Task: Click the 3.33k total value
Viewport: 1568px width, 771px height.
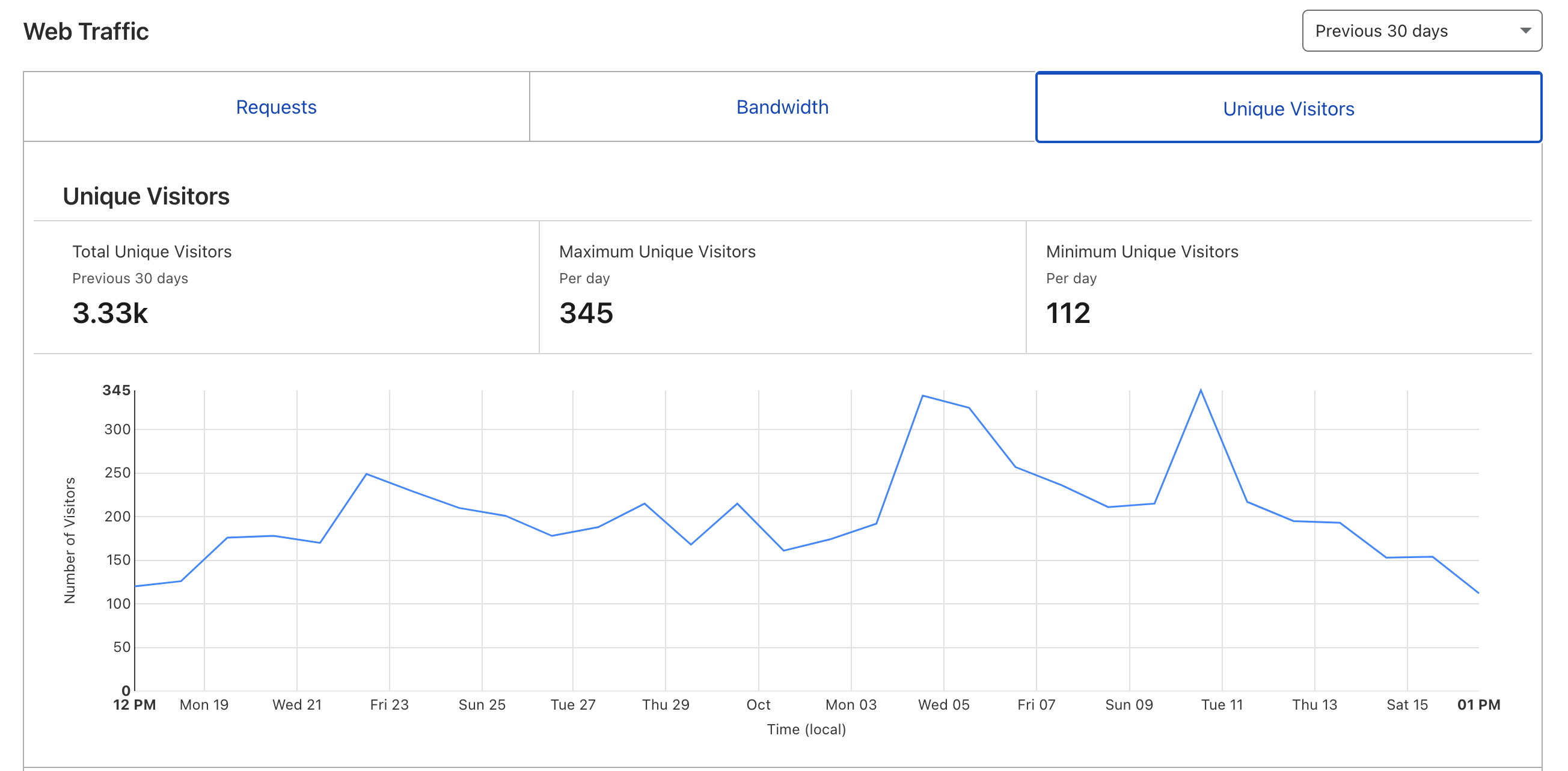Action: (110, 313)
